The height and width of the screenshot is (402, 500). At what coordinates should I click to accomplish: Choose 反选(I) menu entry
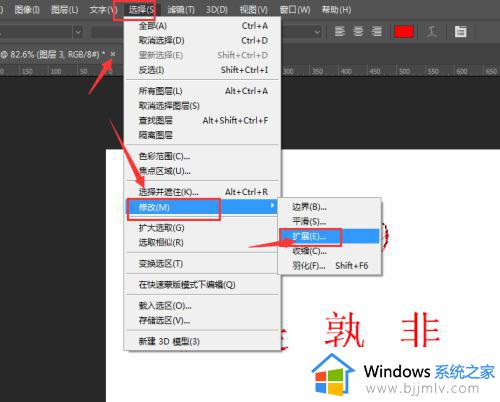(203, 70)
